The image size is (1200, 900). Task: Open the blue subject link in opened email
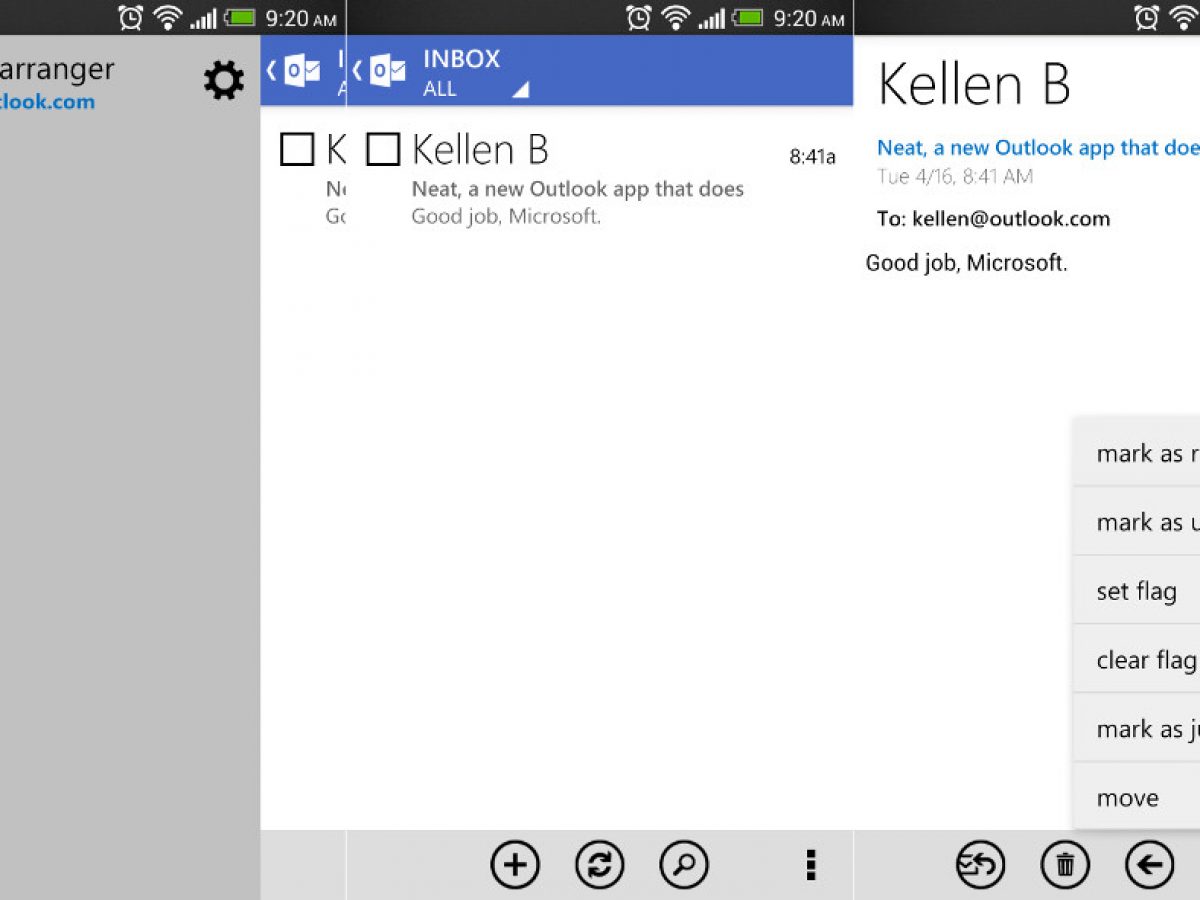click(x=1037, y=148)
